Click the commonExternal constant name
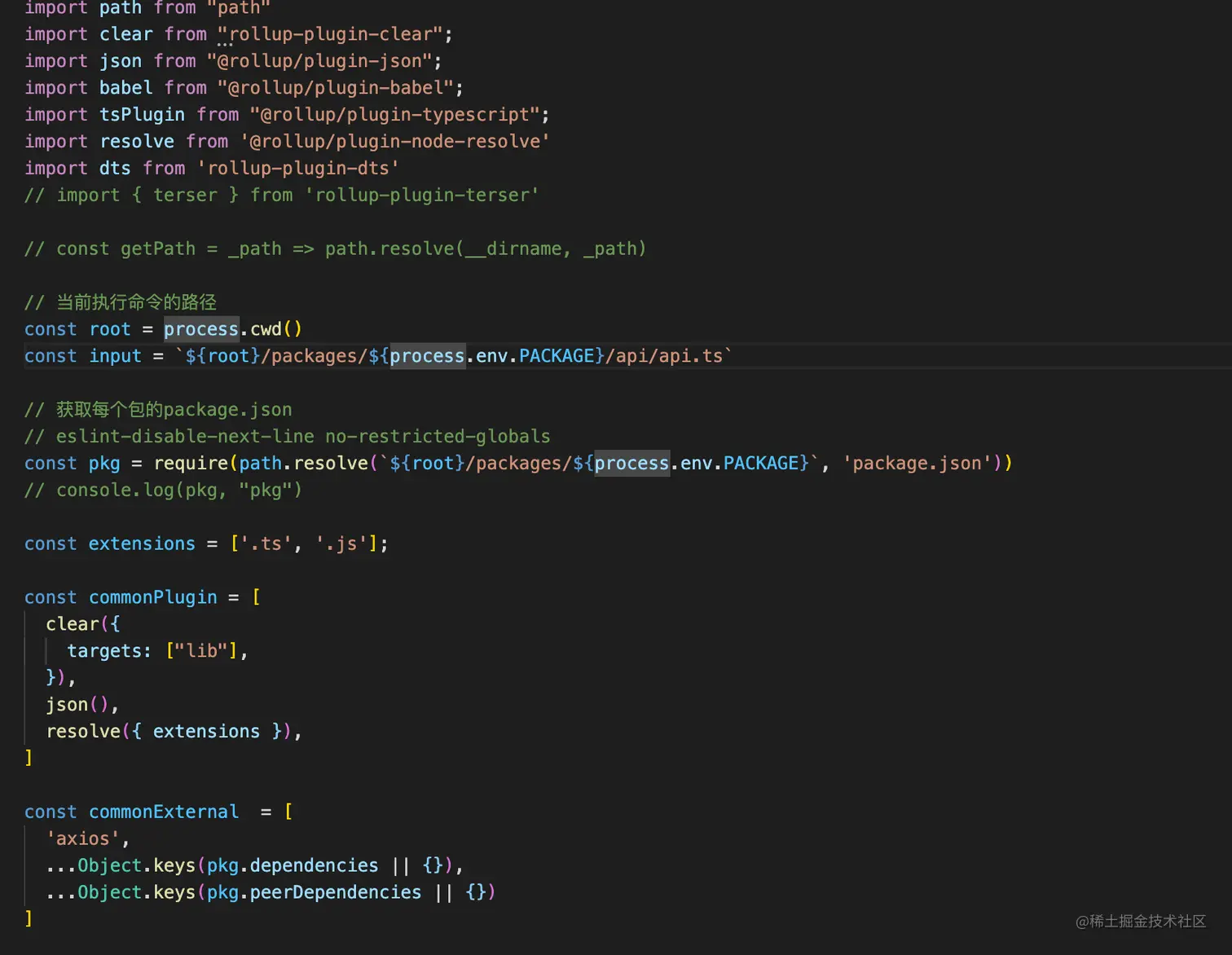Viewport: 1232px width, 955px height. (164, 812)
